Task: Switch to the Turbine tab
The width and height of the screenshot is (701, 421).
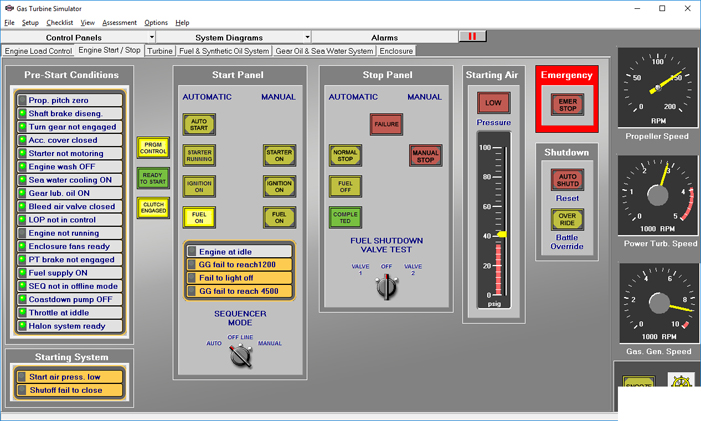Action: pos(160,51)
